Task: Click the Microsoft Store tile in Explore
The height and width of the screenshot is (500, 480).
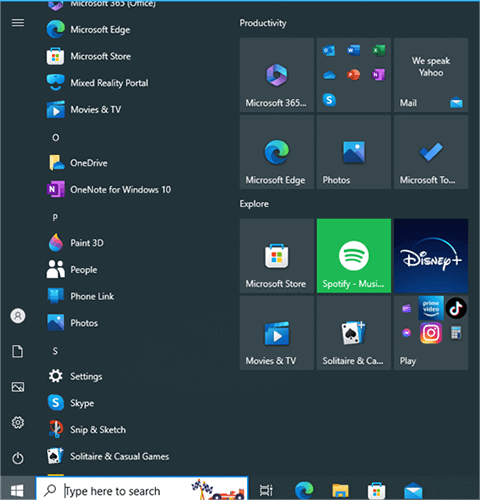Action: tap(277, 256)
